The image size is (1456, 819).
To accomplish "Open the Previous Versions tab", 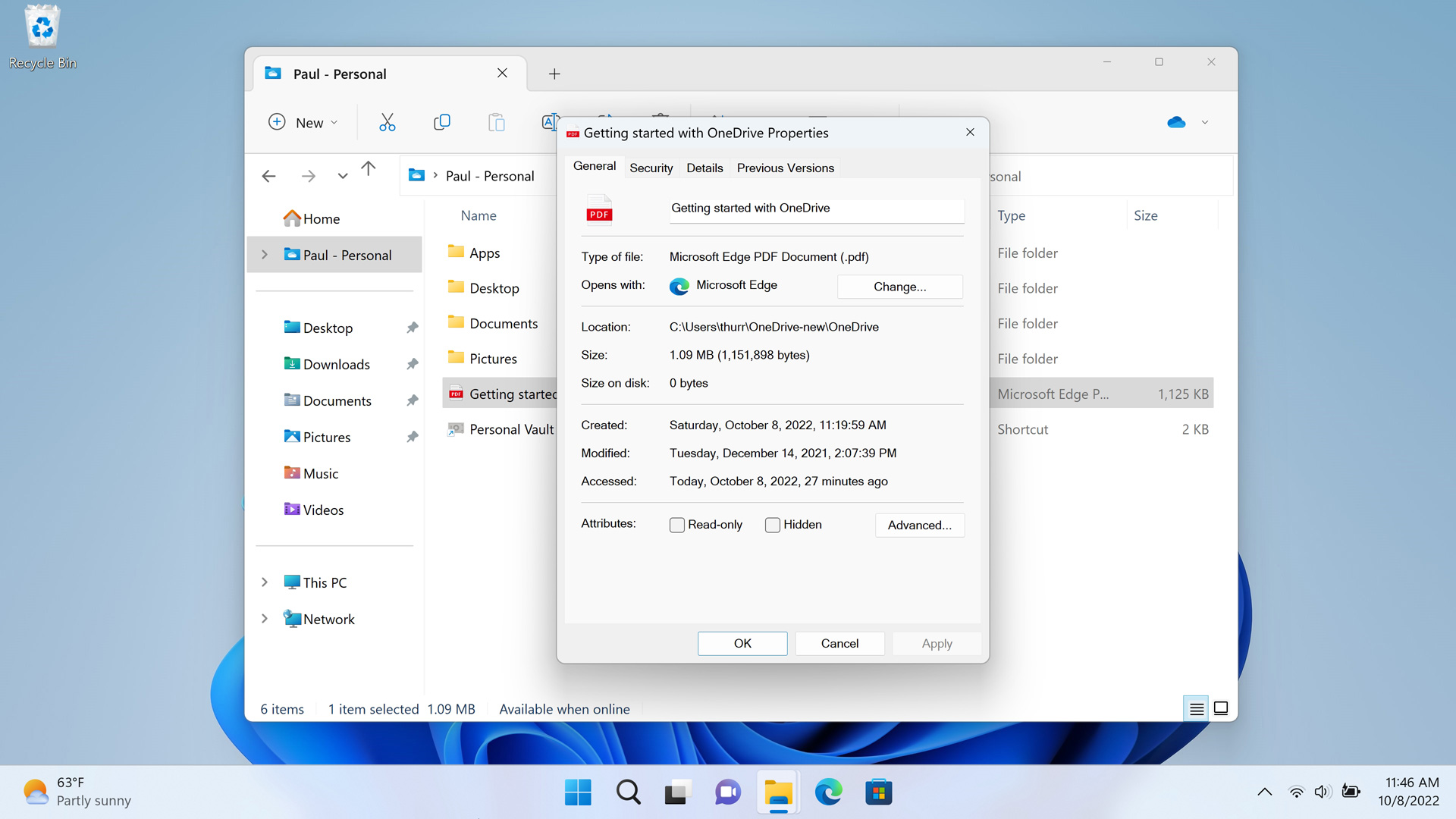I will 785,168.
